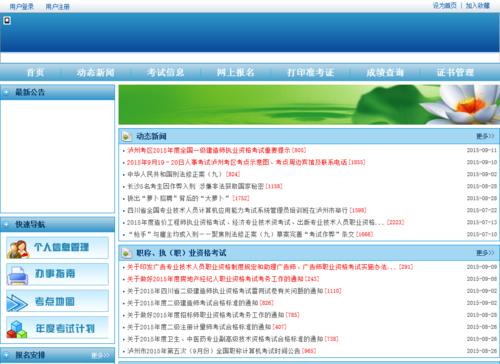This screenshot has width=500, height=364.
Task: Select 打印准考证 in the navigation bar
Action: click(x=311, y=72)
